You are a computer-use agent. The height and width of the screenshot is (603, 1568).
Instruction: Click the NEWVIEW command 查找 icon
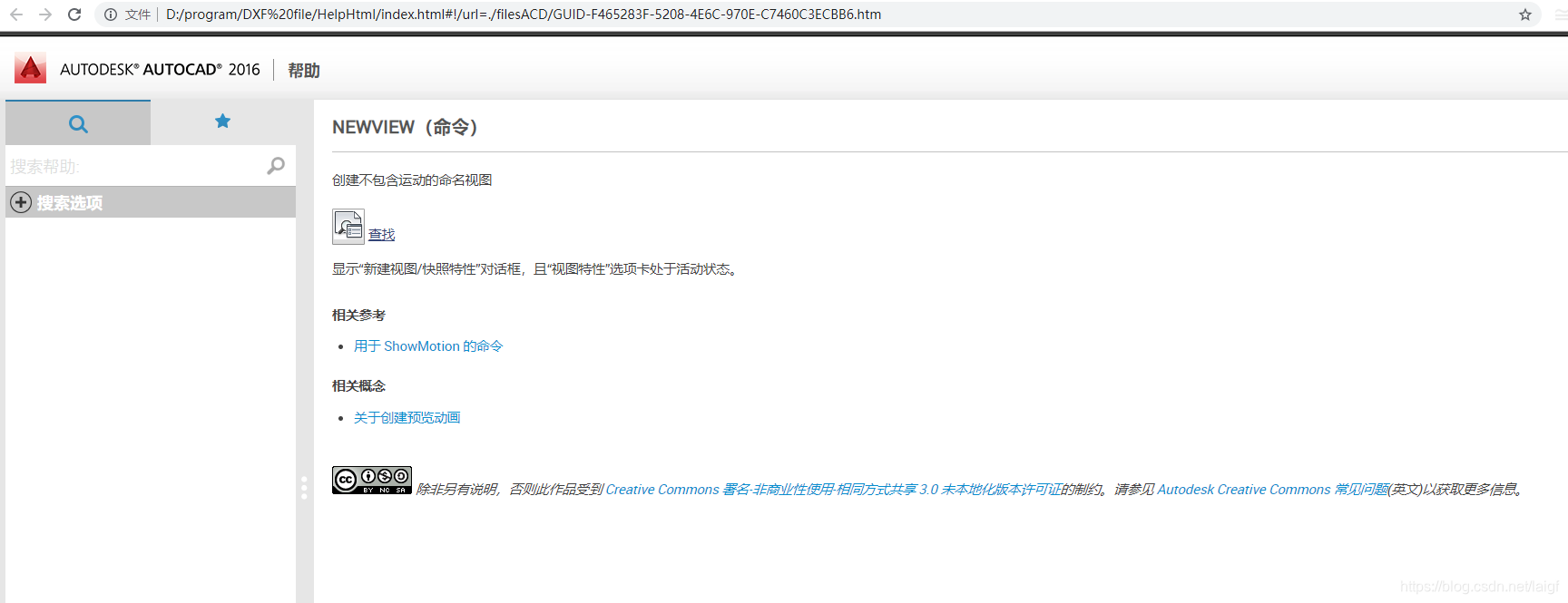(x=348, y=227)
